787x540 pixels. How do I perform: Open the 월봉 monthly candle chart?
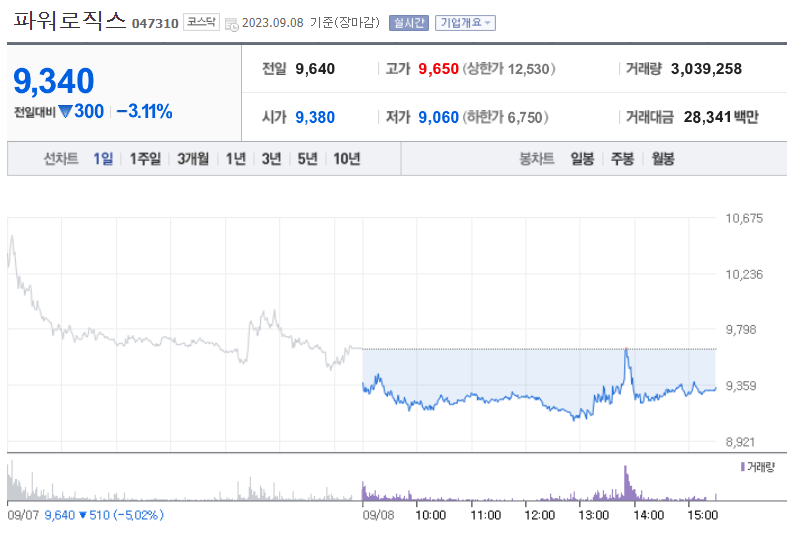[663, 159]
